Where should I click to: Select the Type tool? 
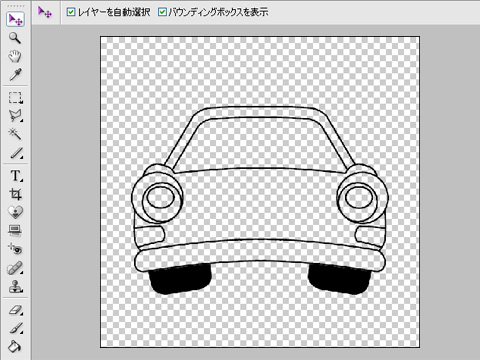(x=15, y=175)
